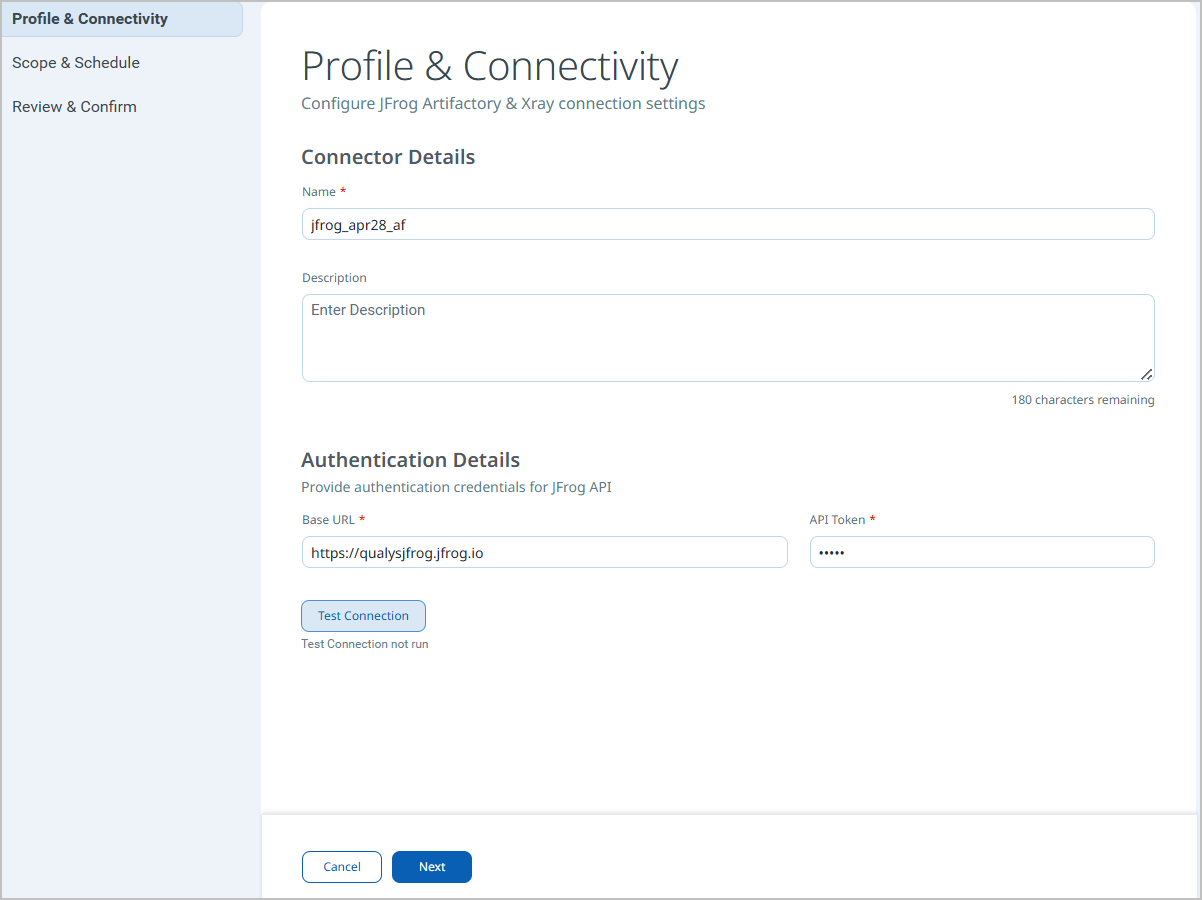Open the Profile & Connectivity step
Image resolution: width=1202 pixels, height=900 pixels.
[x=121, y=19]
